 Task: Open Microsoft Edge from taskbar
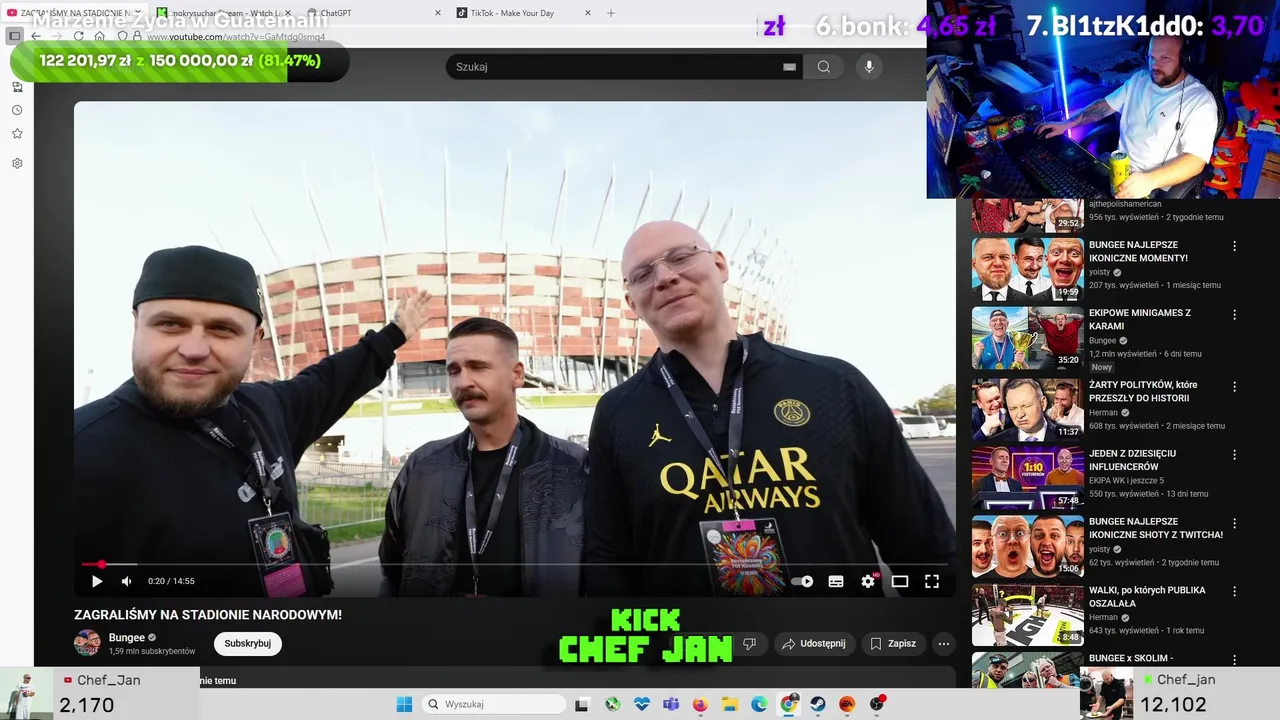(759, 704)
